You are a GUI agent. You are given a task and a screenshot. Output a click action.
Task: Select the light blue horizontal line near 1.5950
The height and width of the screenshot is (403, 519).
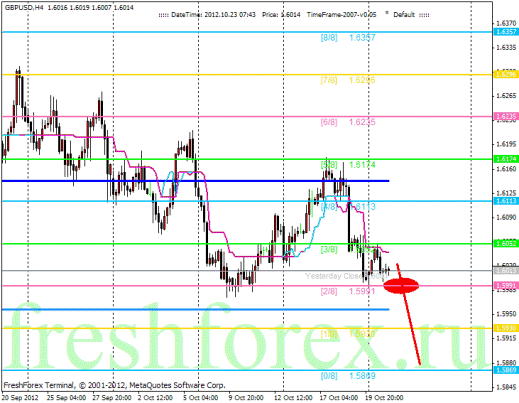196,310
